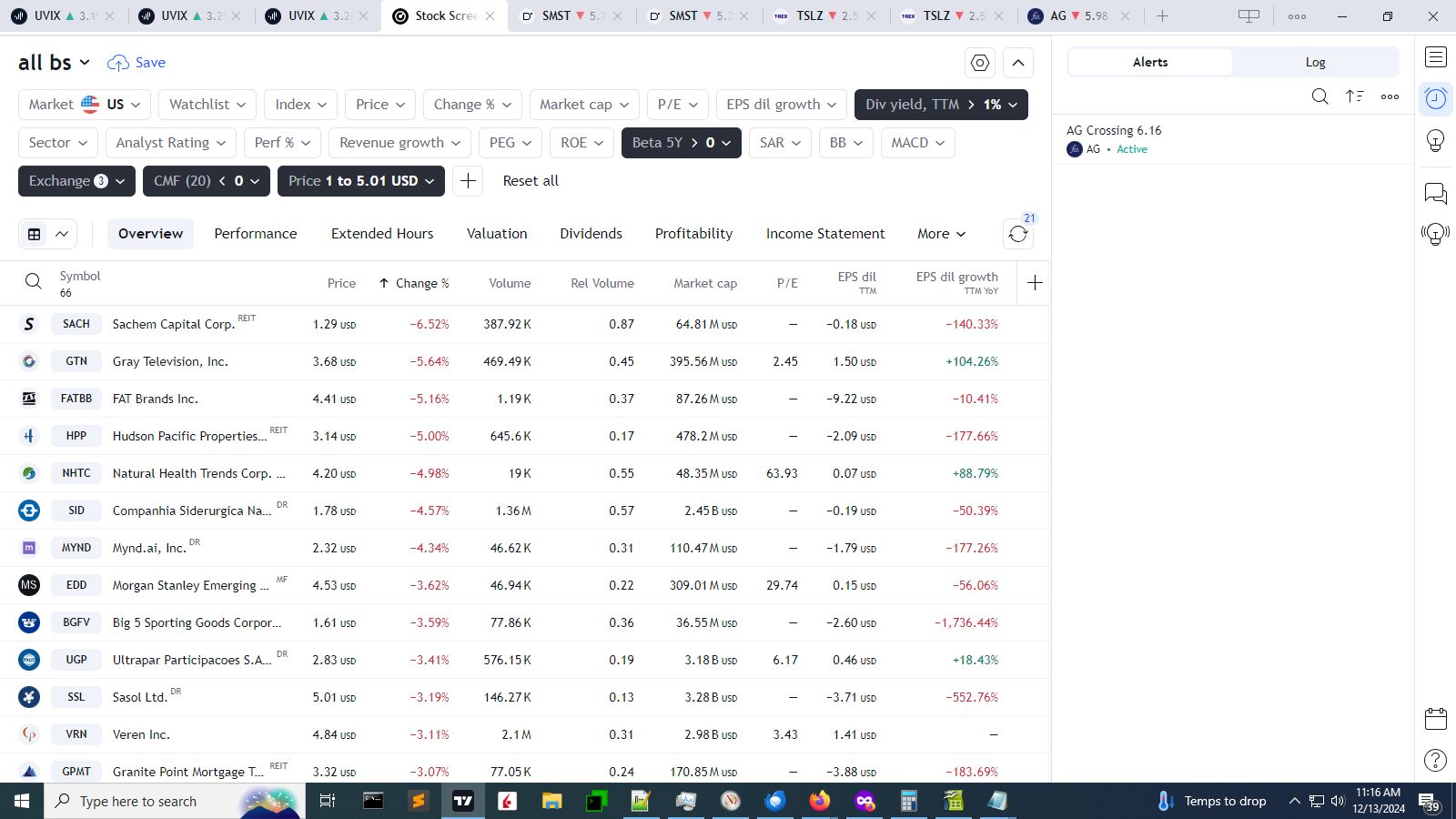Viewport: 1456px width, 819px height.
Task: Click Reset all filters
Action: pyautogui.click(x=531, y=181)
